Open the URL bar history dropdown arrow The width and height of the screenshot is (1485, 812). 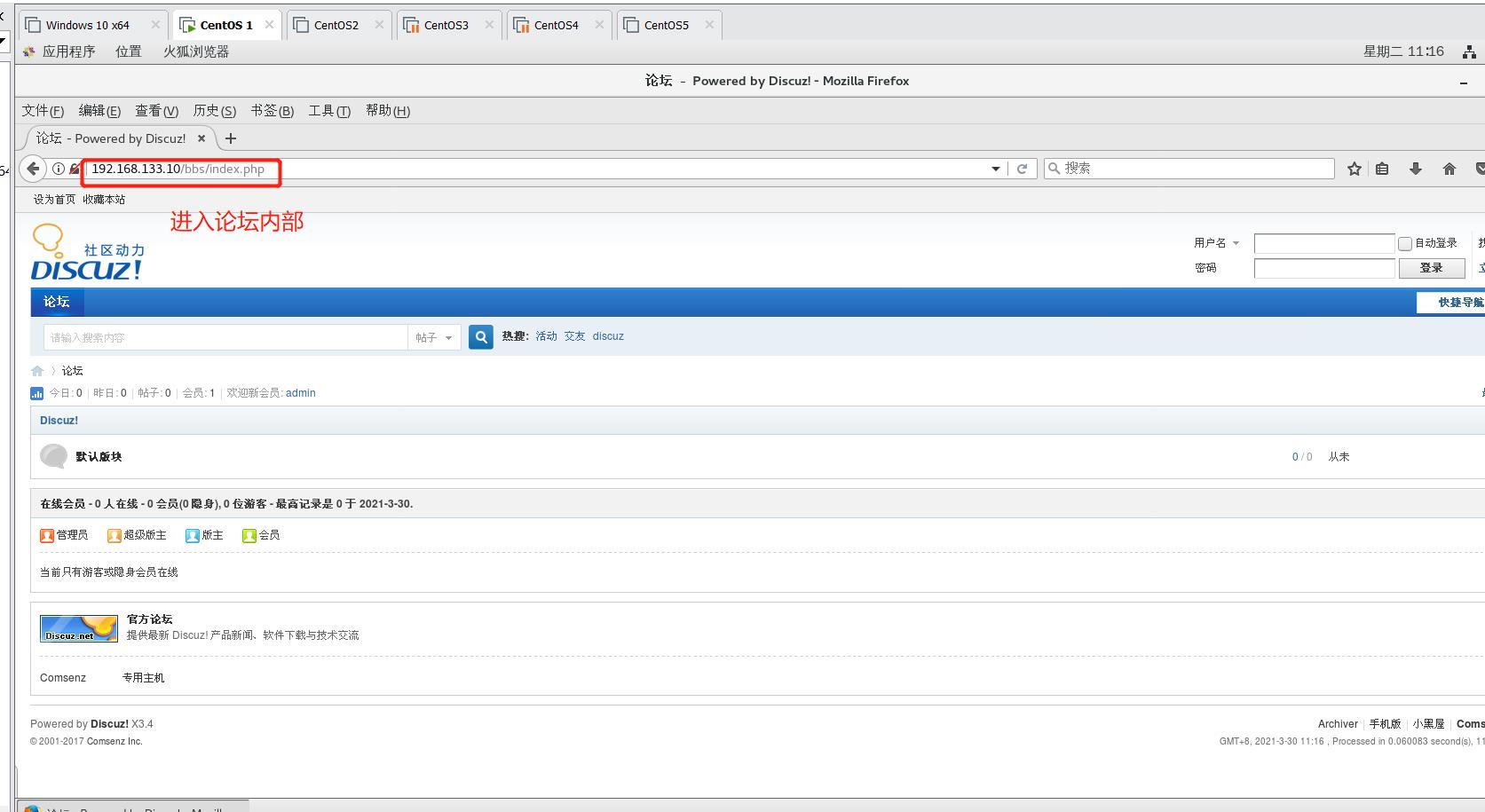tap(995, 169)
